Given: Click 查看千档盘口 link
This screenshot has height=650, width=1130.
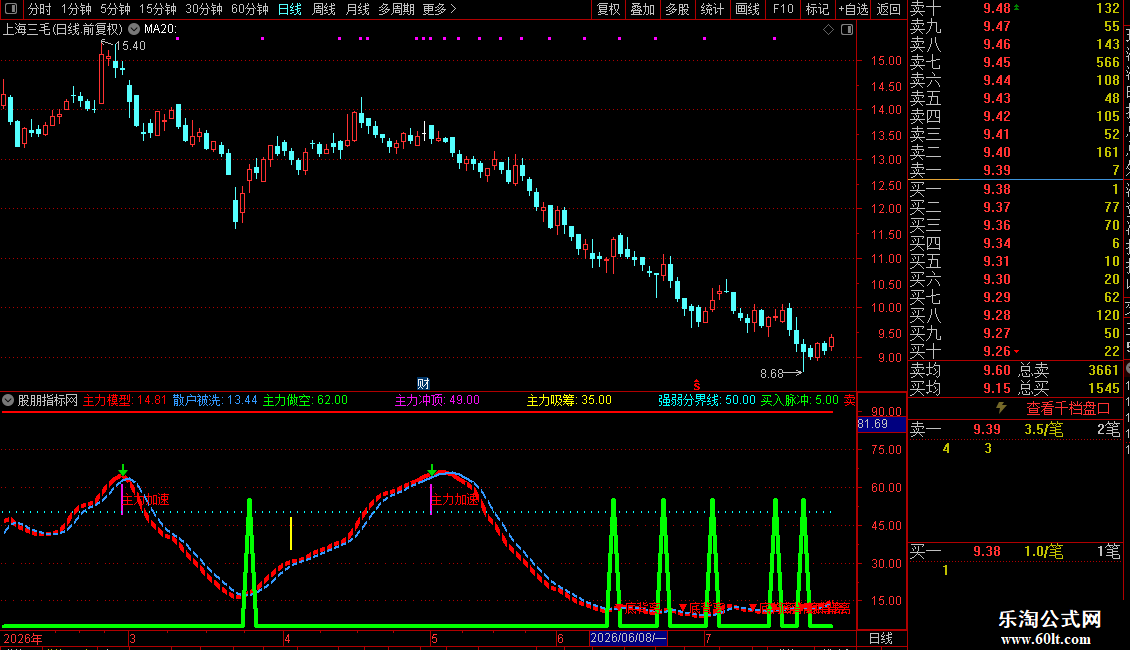Looking at the screenshot, I should [x=1068, y=409].
